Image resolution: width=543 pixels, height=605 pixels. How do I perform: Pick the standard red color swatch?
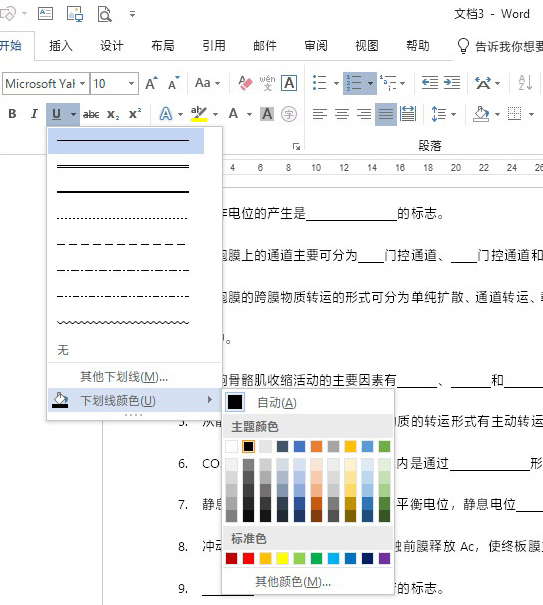pos(248,558)
